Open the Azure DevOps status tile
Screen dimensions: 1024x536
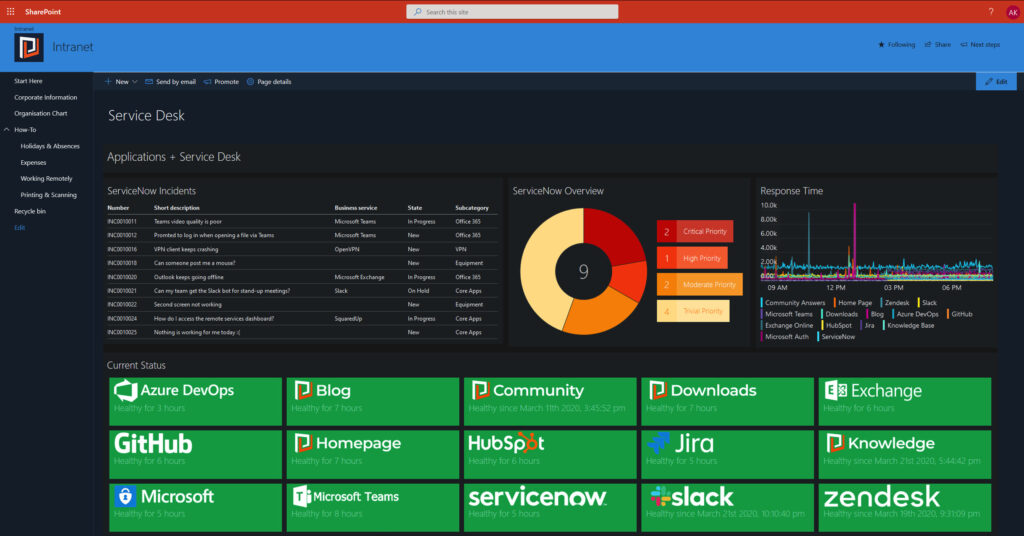point(195,402)
